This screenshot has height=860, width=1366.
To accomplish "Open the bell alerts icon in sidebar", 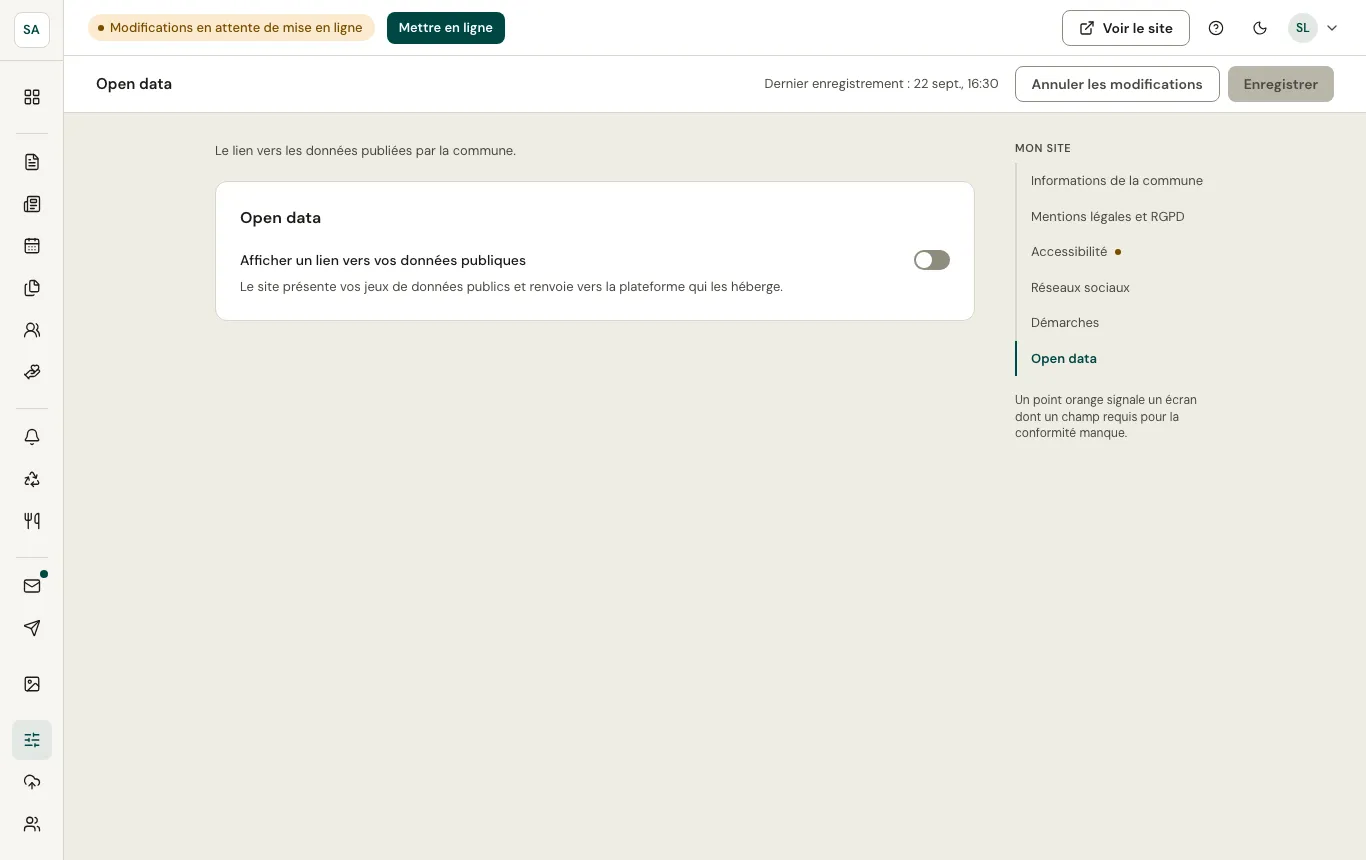I will tap(32, 437).
